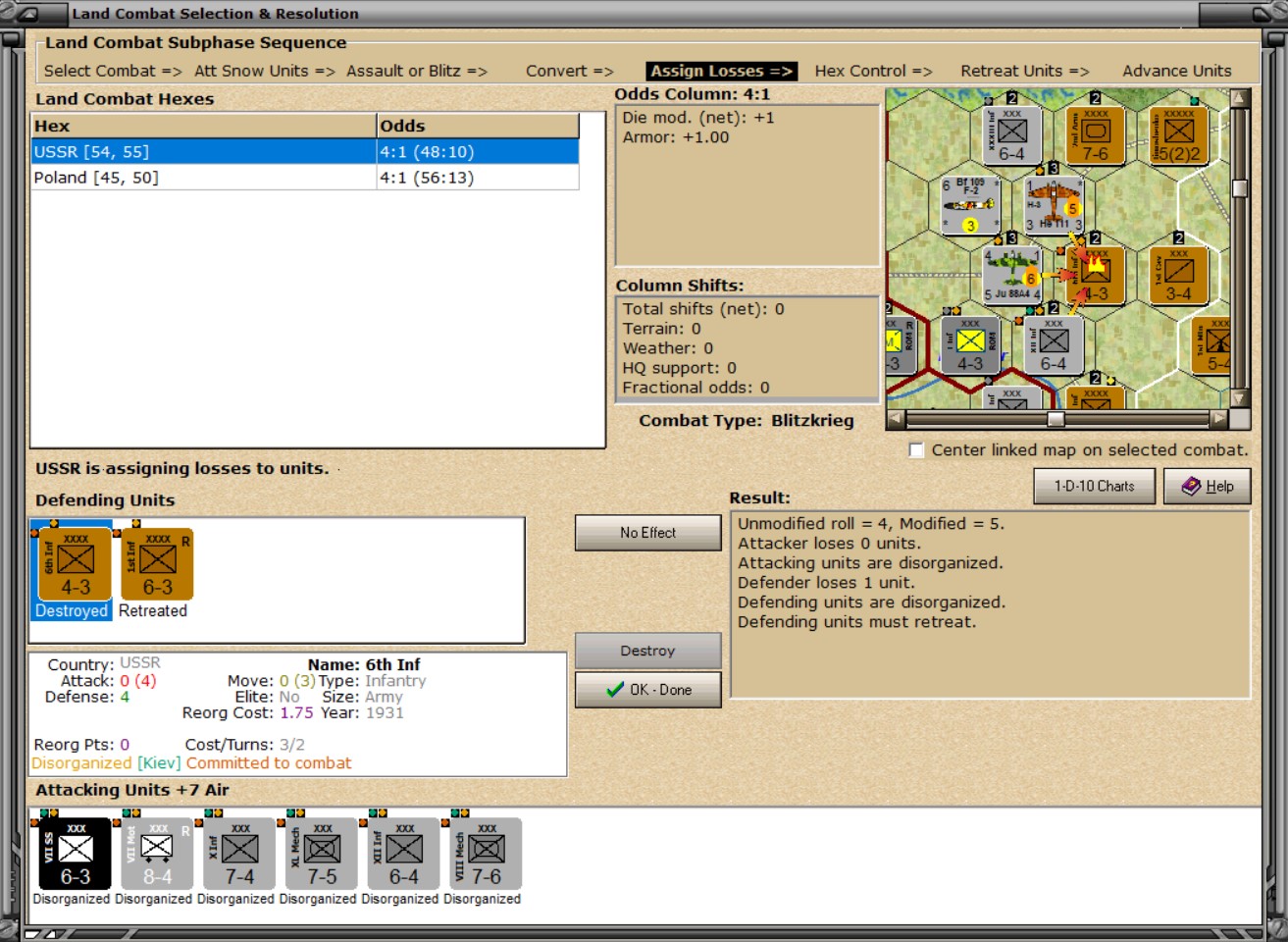This screenshot has height=942, width=1288.
Task: Open the 1-D-10 Charts
Action: [x=1095, y=486]
